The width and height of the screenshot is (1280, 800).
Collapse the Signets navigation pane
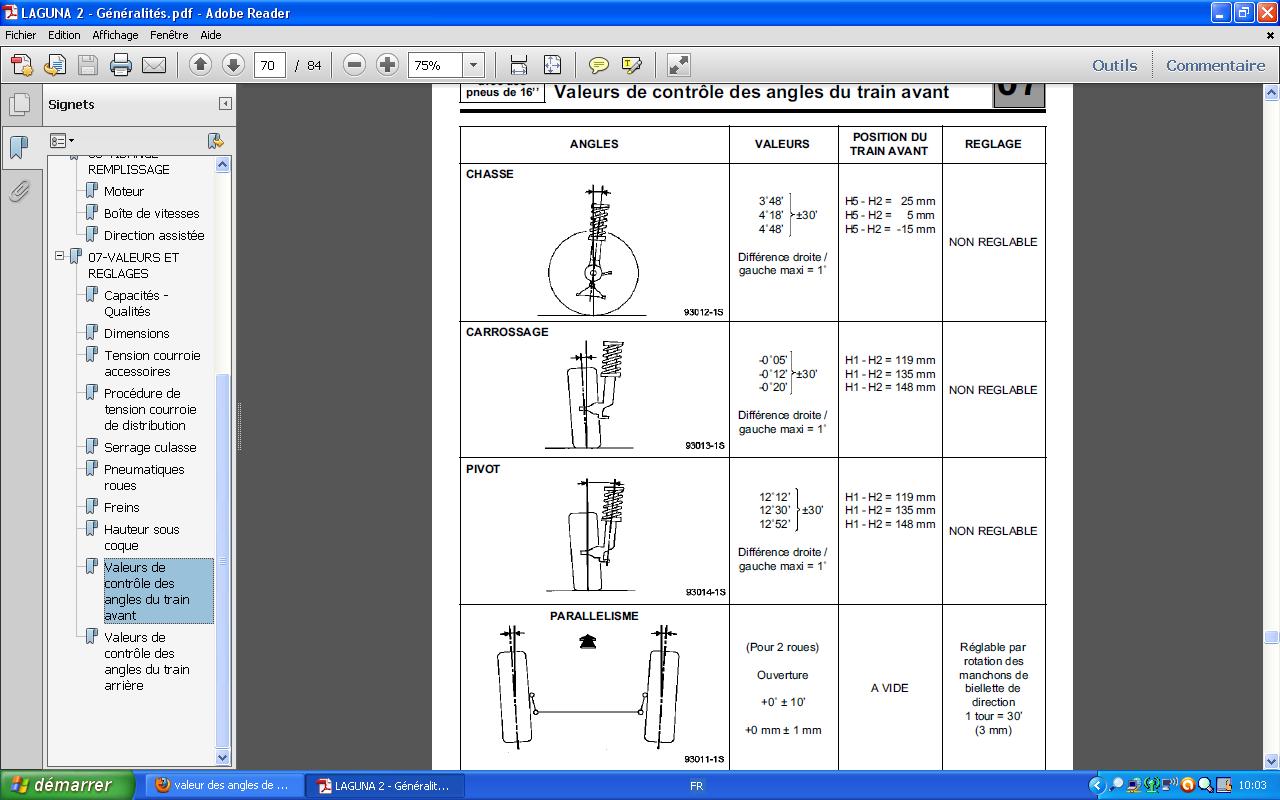(x=226, y=104)
